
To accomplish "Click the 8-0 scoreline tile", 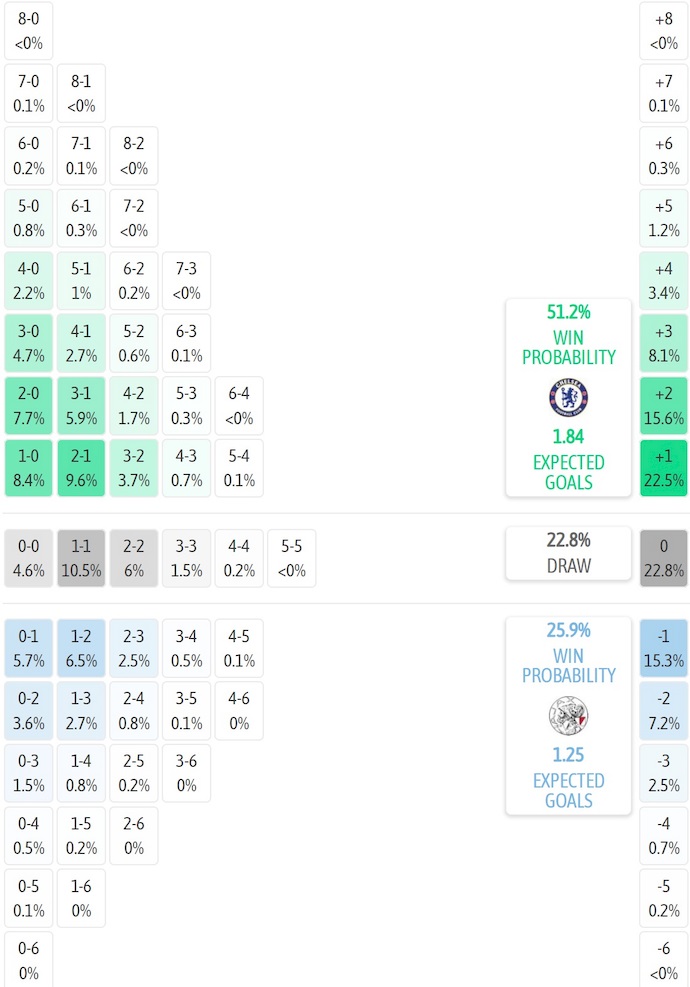I will pos(29,31).
